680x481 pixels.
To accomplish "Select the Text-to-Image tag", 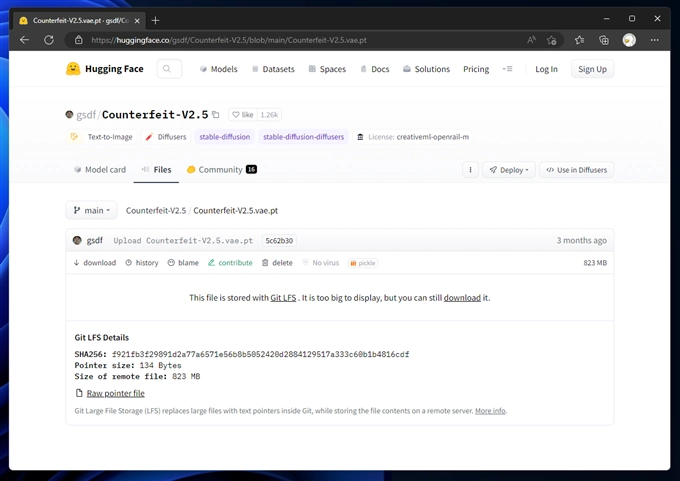I will pyautogui.click(x=101, y=137).
